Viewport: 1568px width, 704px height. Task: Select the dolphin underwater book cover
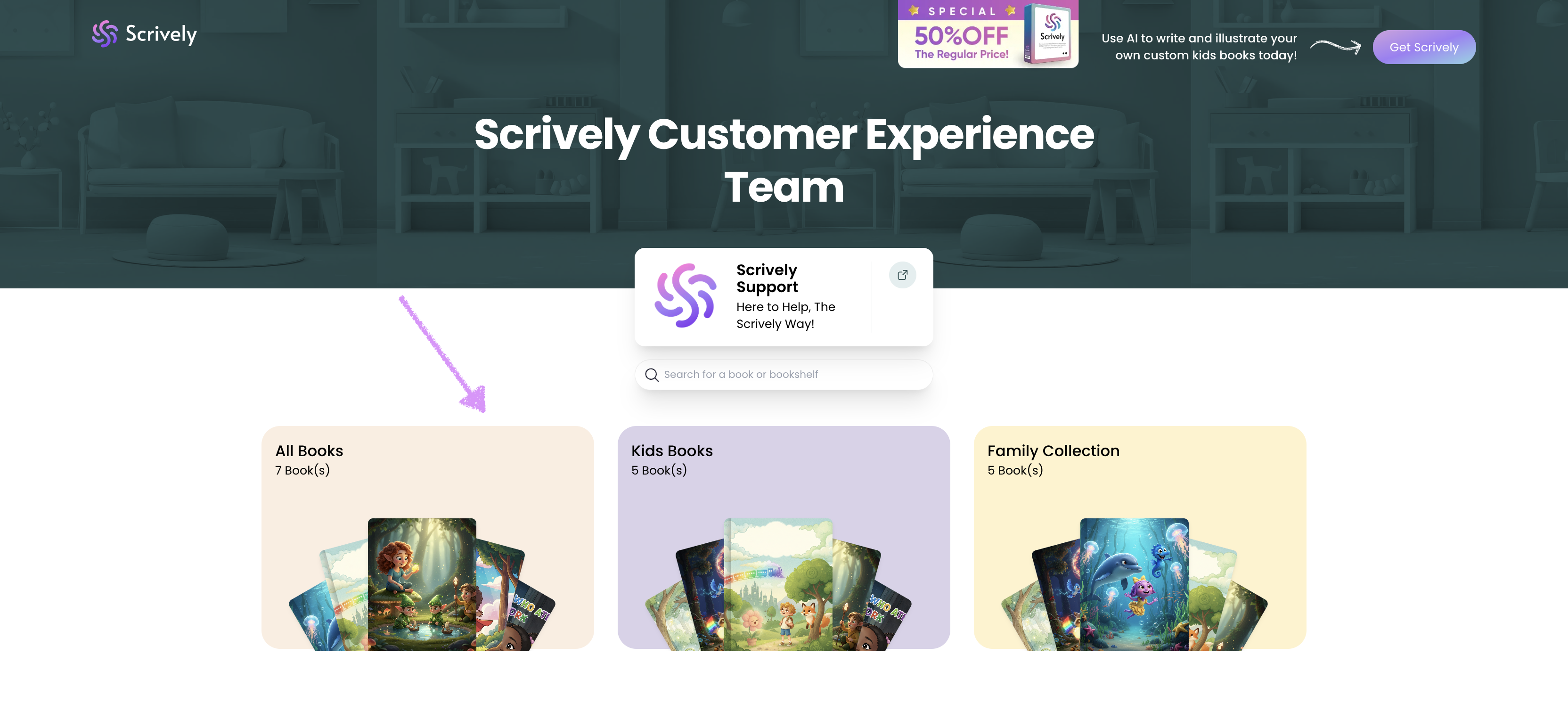point(1134,583)
